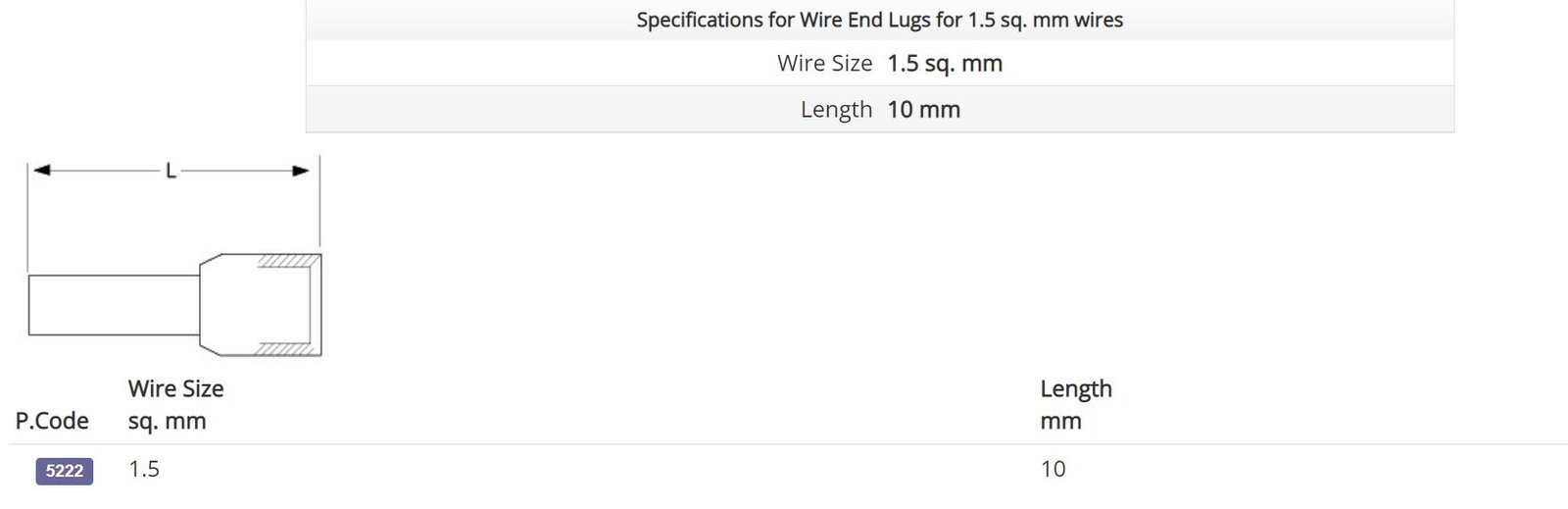Click the 'Wire Size' label in the specs table
1568x509 pixels.
(x=824, y=64)
